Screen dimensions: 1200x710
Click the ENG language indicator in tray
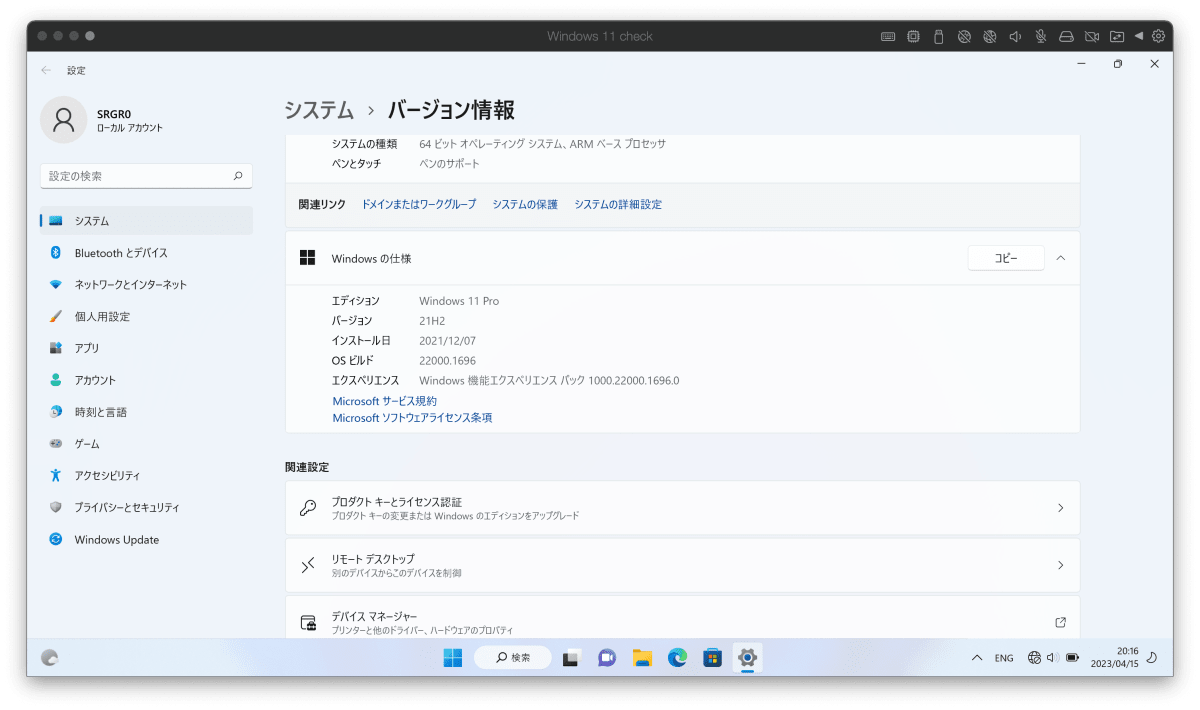coord(1004,658)
